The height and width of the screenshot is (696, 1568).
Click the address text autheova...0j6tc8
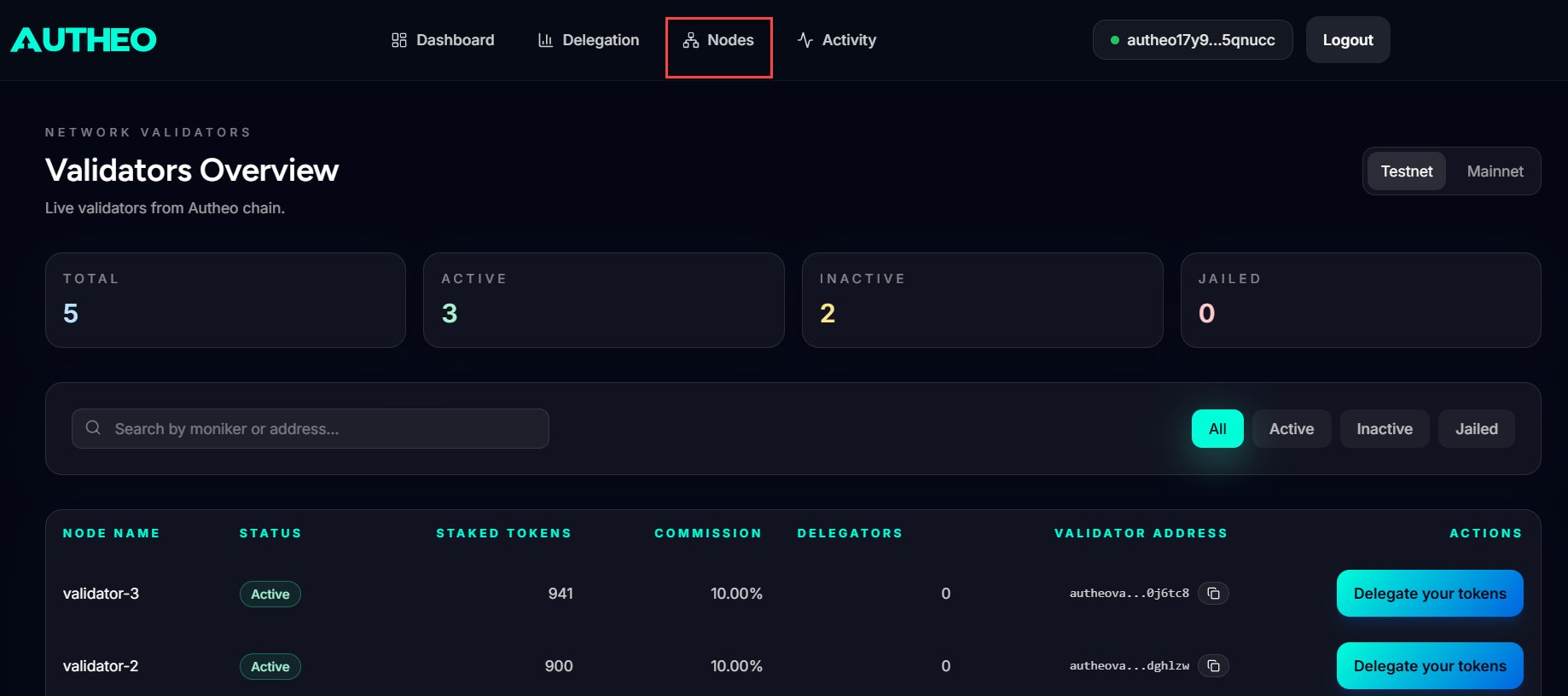pyautogui.click(x=1130, y=594)
